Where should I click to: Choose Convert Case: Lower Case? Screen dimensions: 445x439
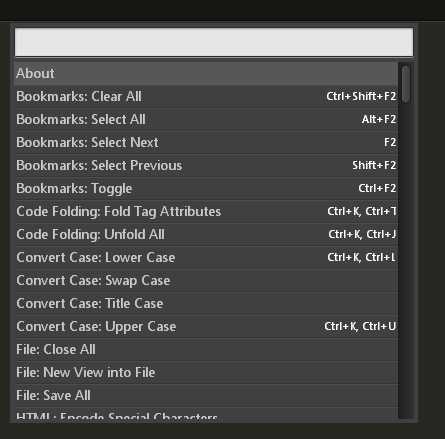tap(206, 257)
